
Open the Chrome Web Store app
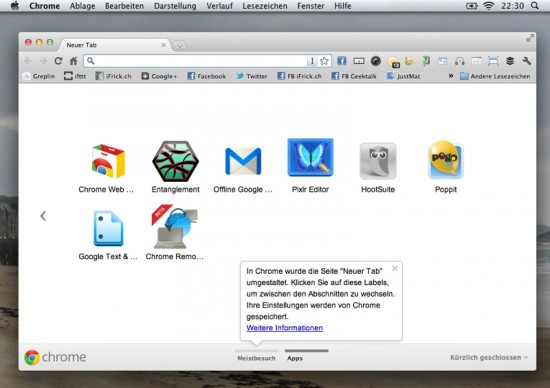coord(107,162)
